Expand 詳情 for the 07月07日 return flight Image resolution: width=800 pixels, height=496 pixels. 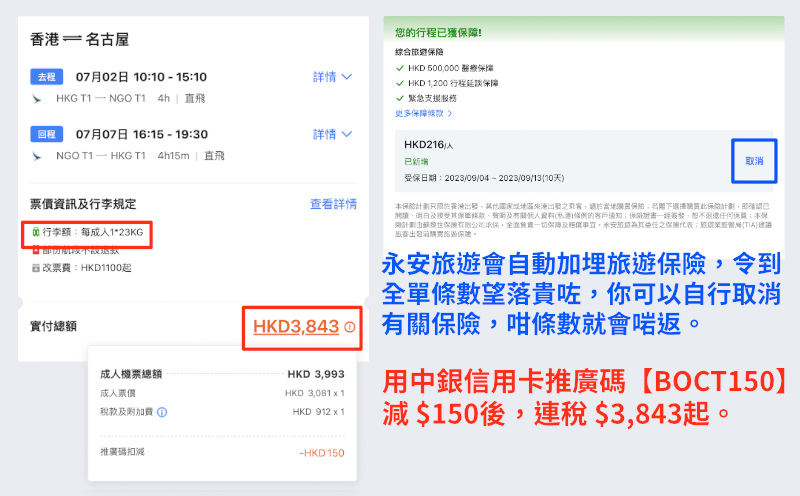click(x=332, y=134)
